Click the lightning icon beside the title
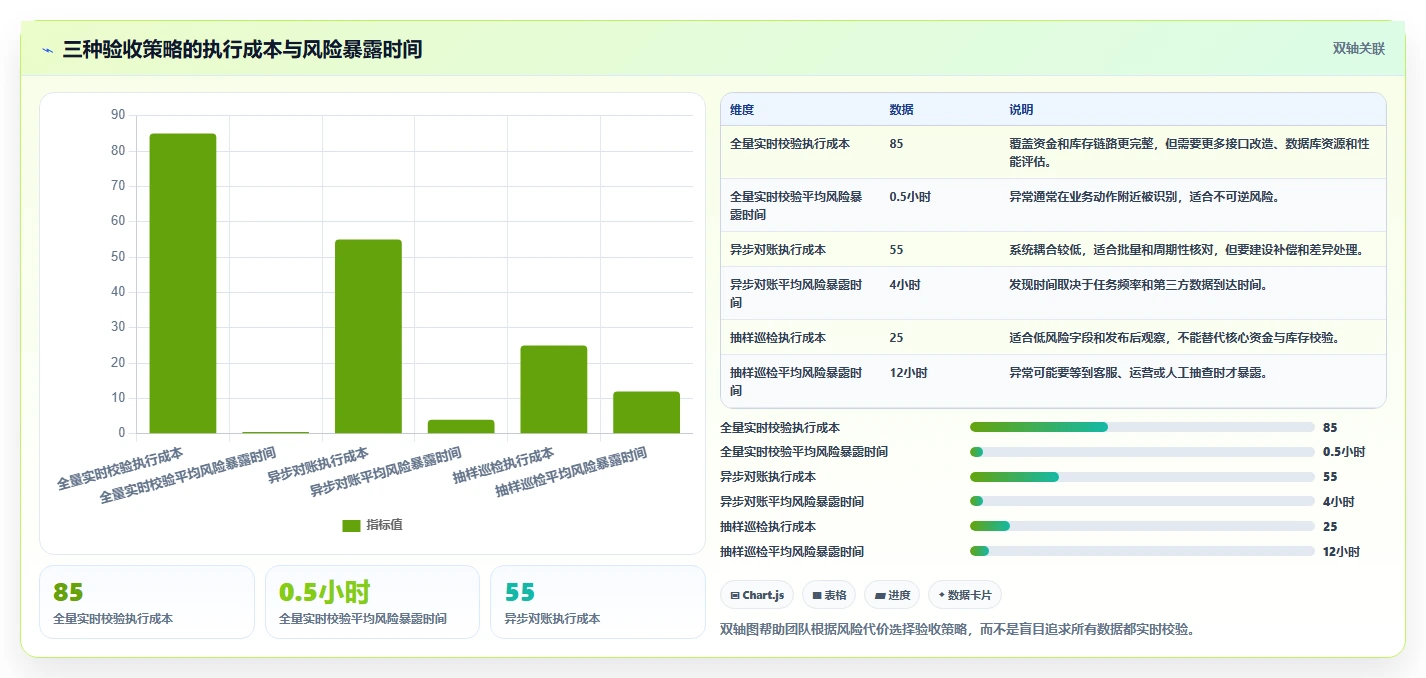 click(x=47, y=49)
